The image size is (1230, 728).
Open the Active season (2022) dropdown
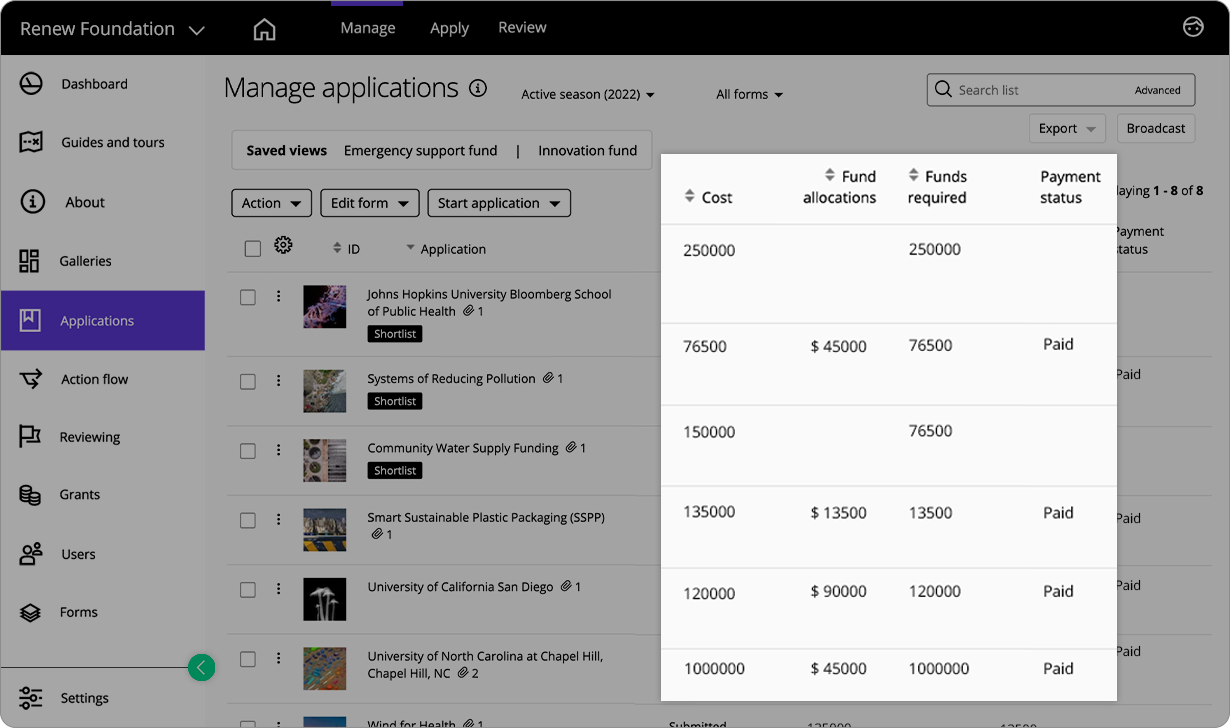[x=587, y=93]
